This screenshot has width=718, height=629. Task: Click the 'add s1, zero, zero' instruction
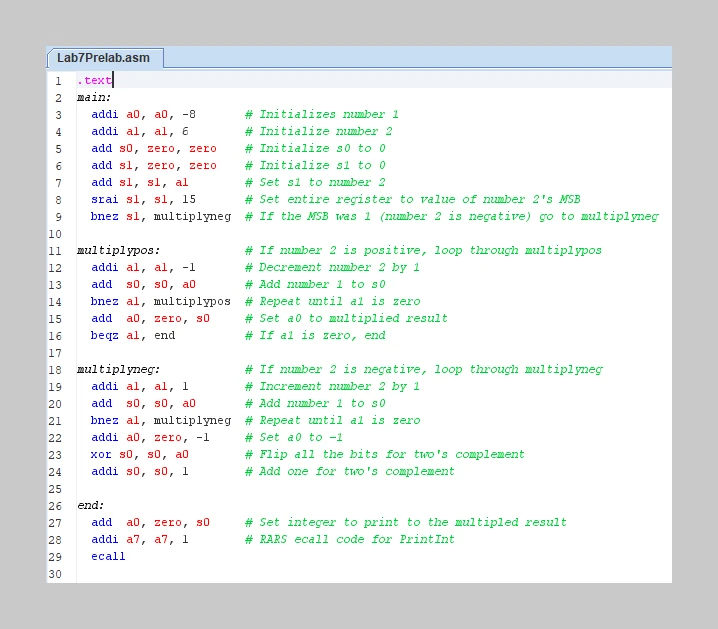tap(154, 165)
